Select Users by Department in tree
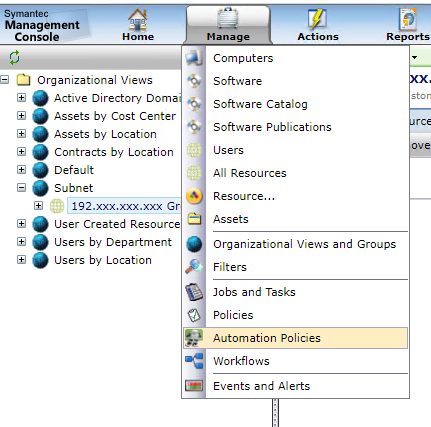 pos(113,242)
